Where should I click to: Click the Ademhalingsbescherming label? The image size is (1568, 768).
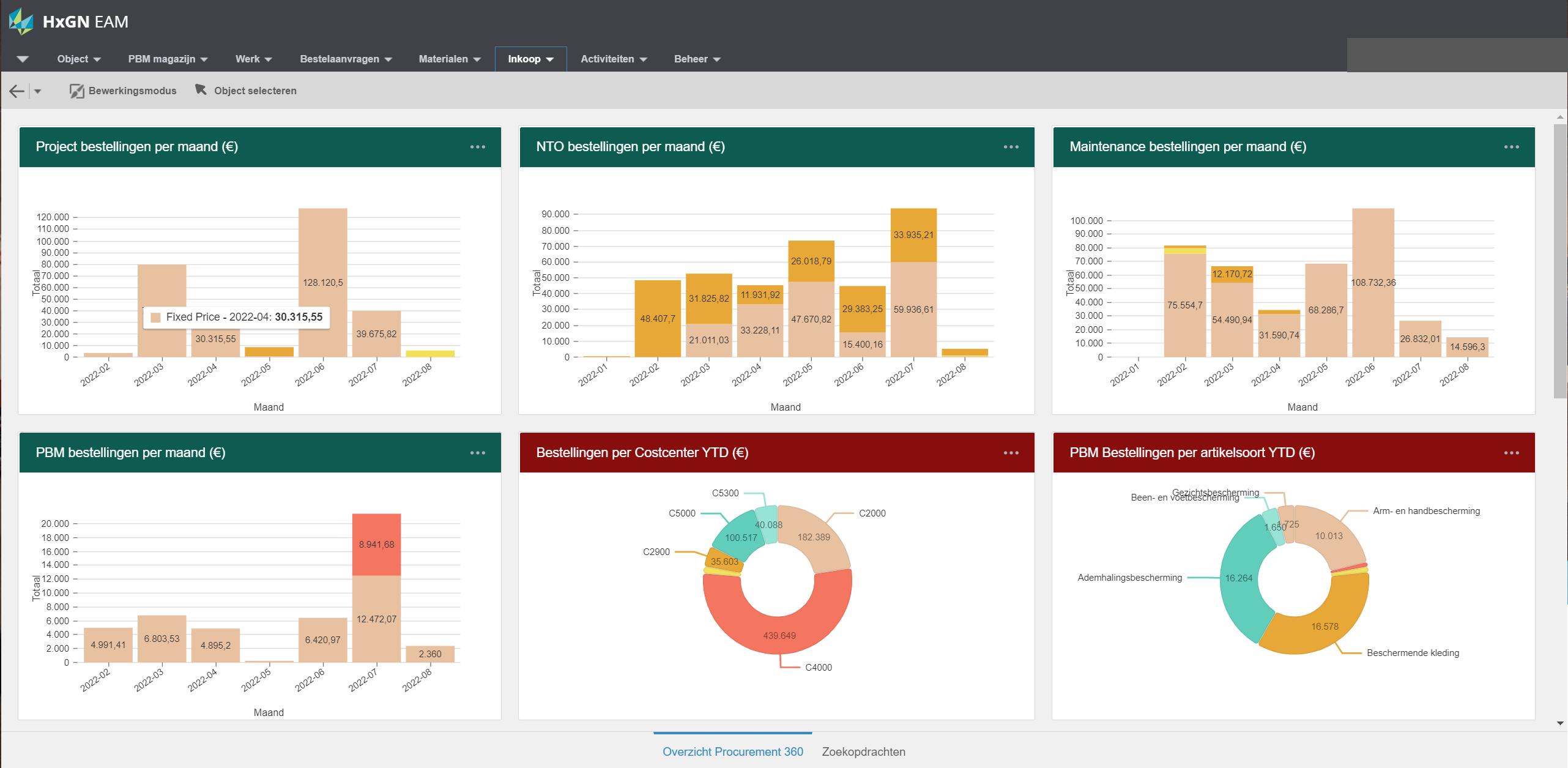pos(1129,578)
